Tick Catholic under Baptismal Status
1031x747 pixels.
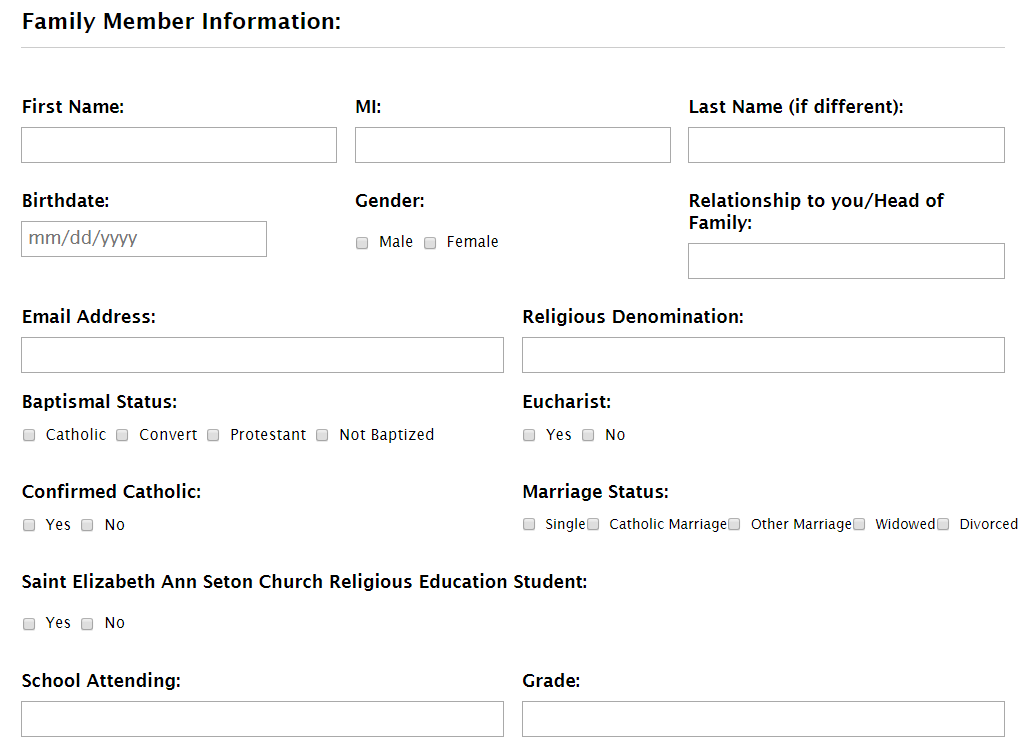coord(29,435)
